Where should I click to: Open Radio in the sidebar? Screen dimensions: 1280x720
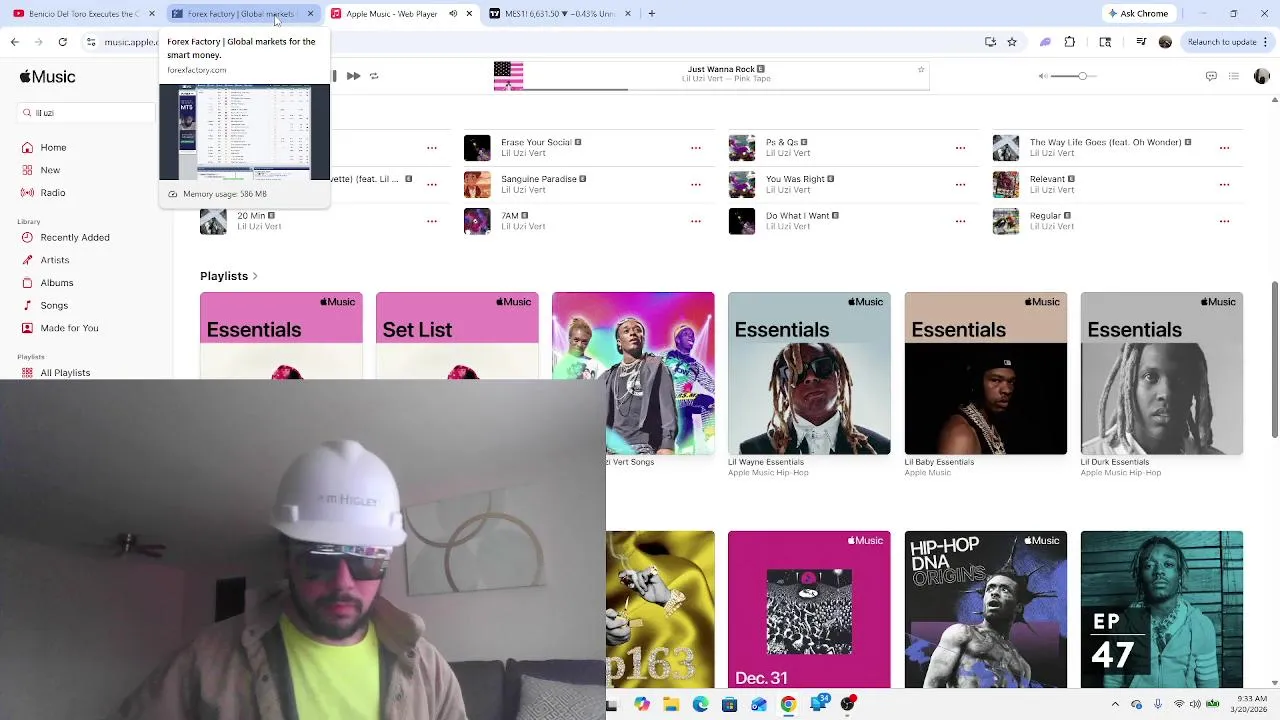pyautogui.click(x=53, y=193)
